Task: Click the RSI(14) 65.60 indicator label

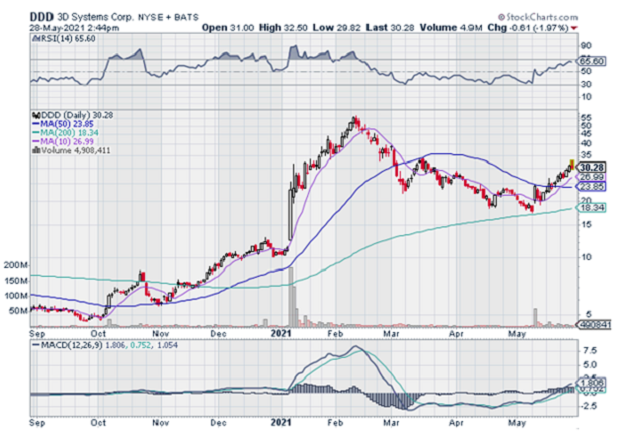Action: tap(64, 39)
